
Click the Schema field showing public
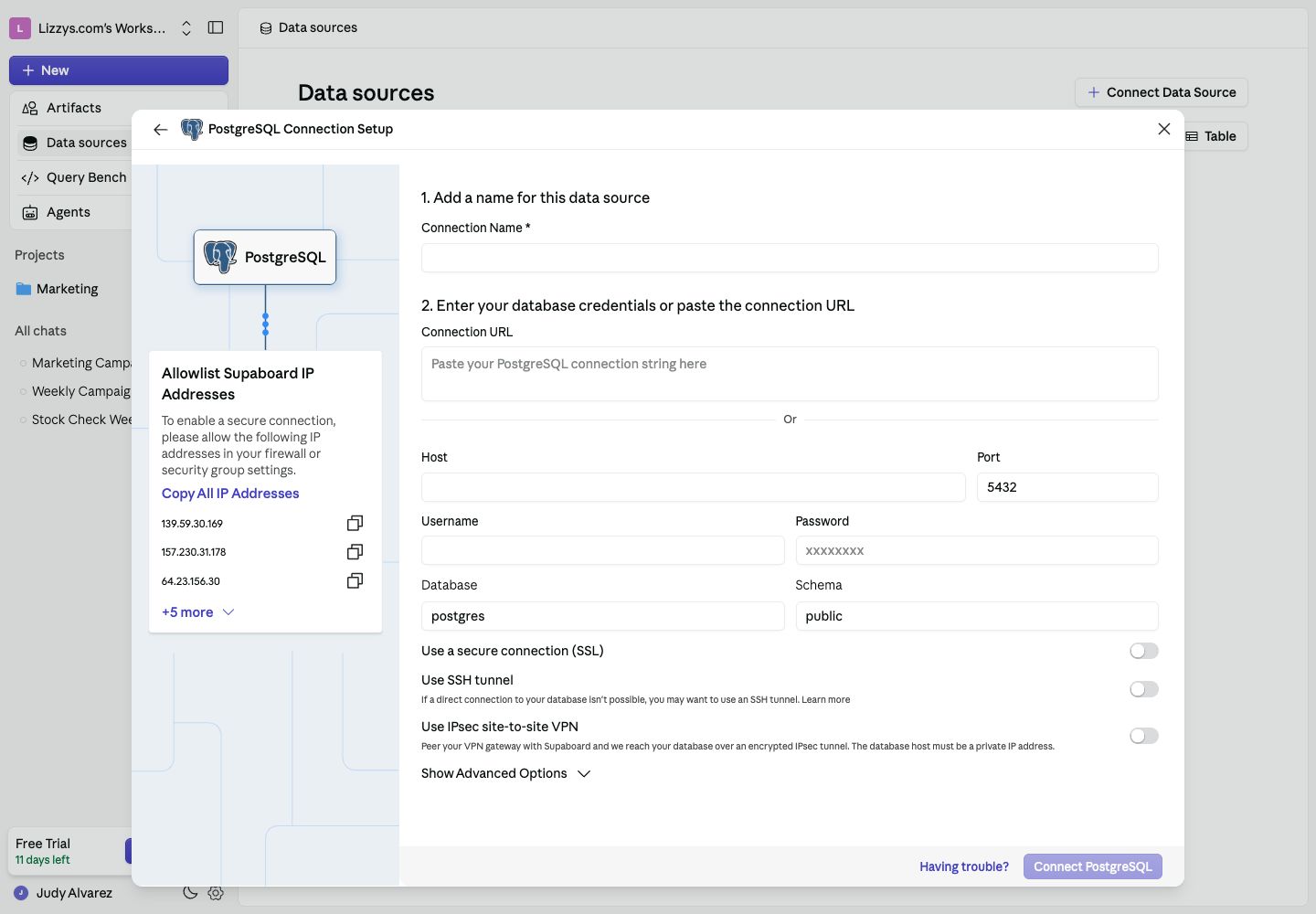click(x=977, y=616)
